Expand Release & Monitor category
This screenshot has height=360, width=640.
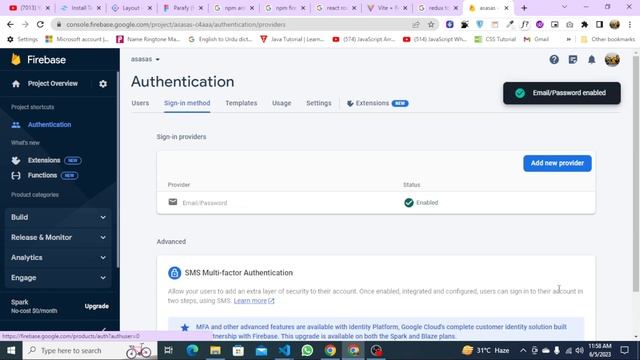(58, 238)
